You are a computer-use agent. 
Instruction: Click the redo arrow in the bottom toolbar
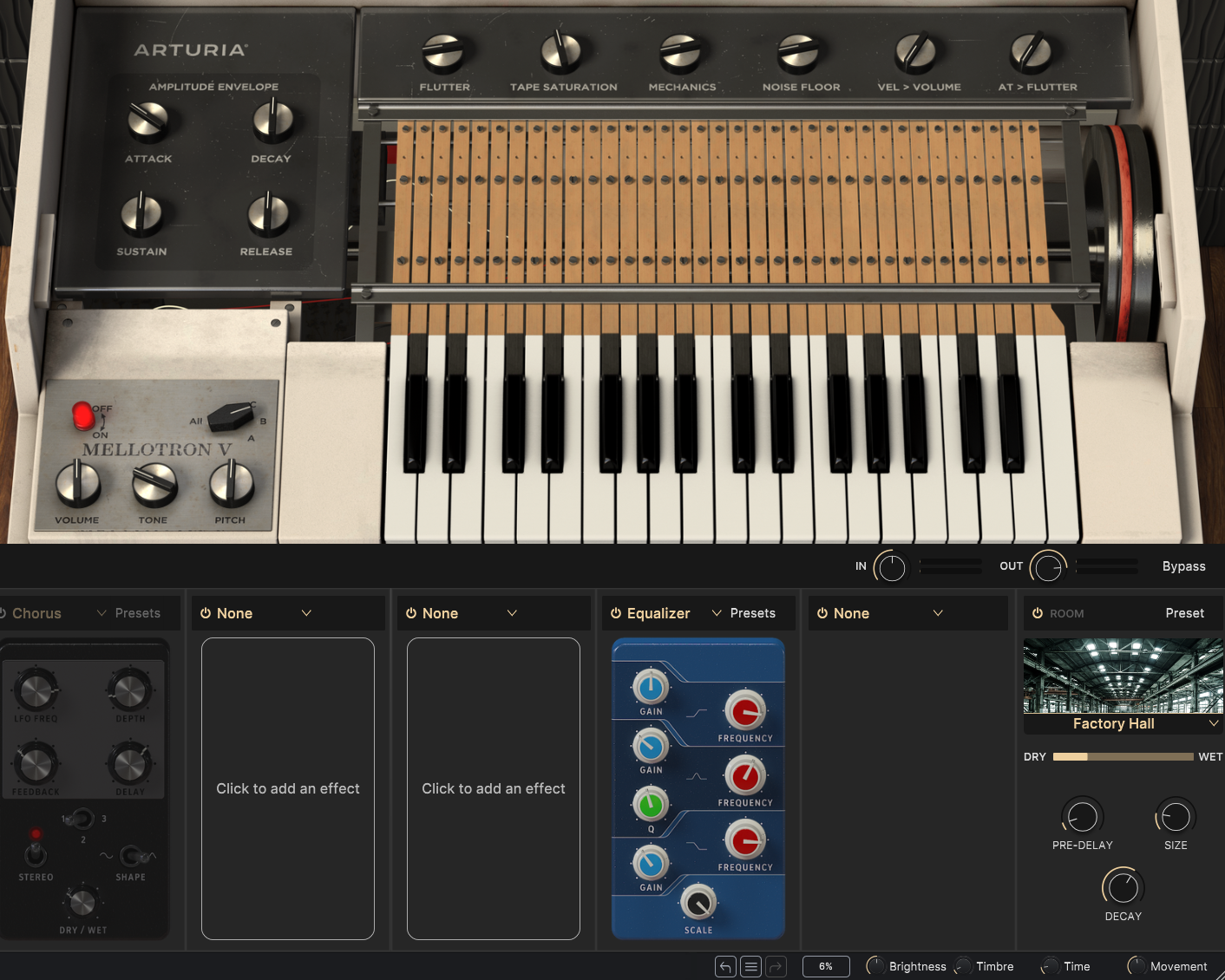pos(776,966)
